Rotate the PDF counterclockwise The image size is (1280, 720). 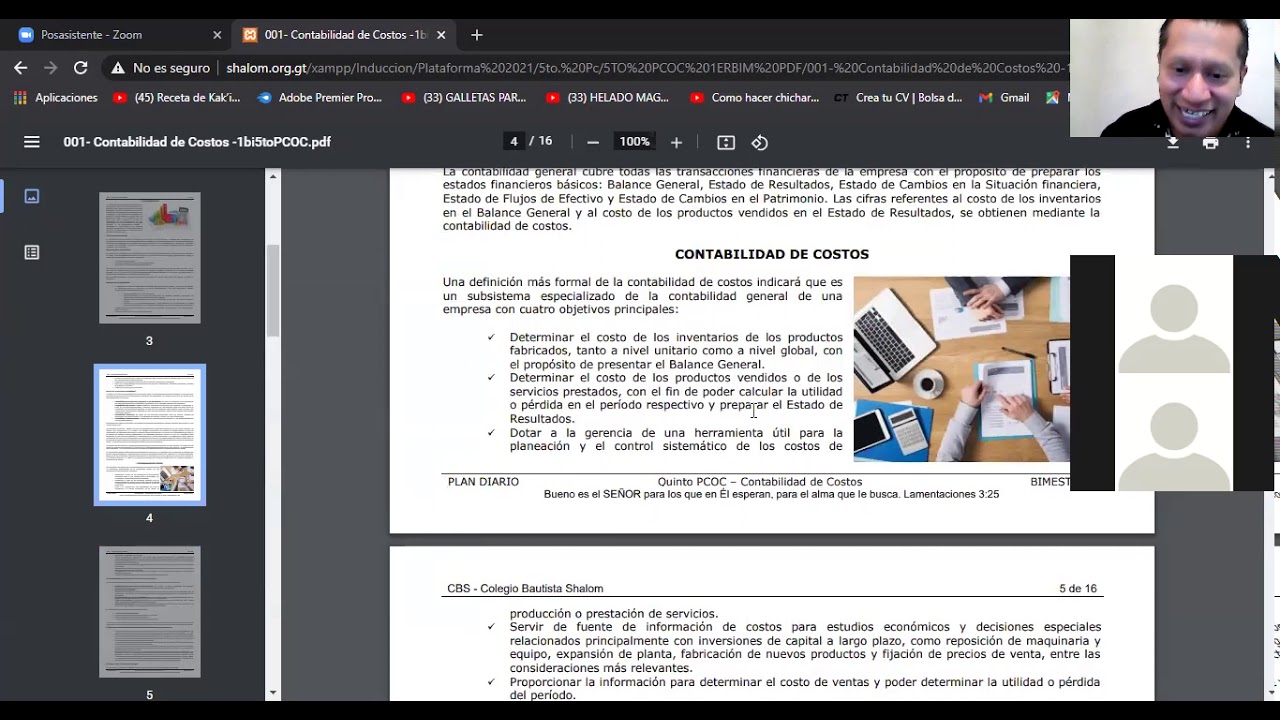click(760, 142)
